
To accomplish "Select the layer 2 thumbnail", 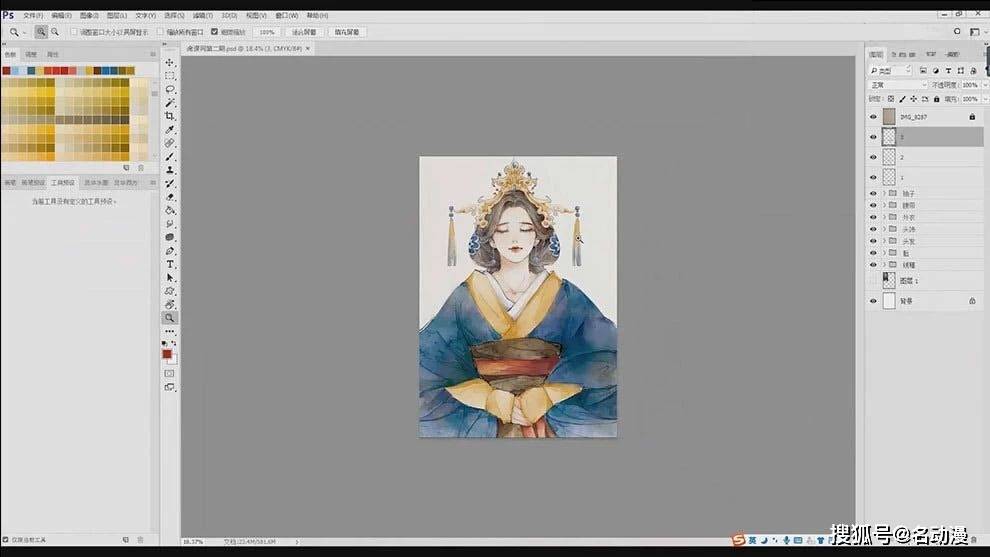I will tap(889, 157).
